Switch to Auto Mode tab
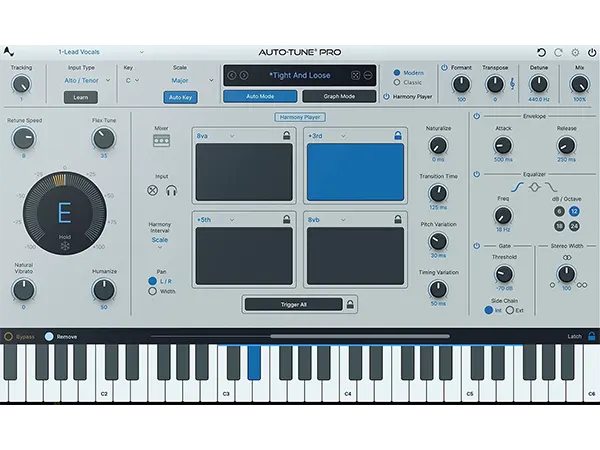600x450 pixels. 259,97
